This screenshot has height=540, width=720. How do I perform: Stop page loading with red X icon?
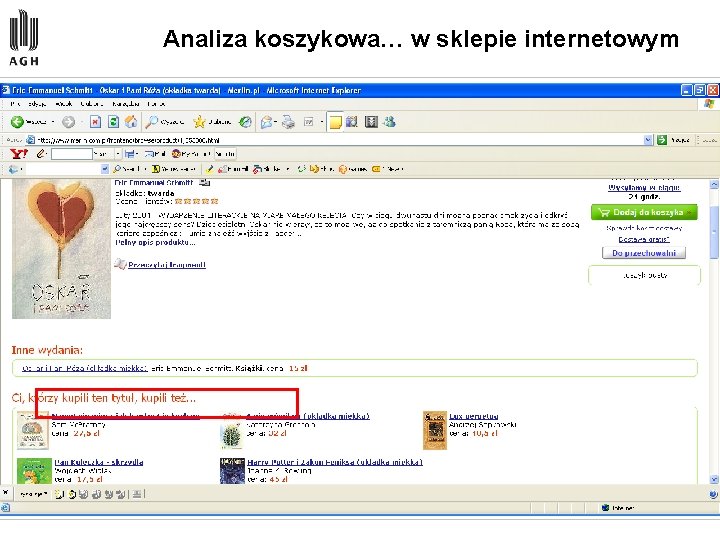(95, 122)
